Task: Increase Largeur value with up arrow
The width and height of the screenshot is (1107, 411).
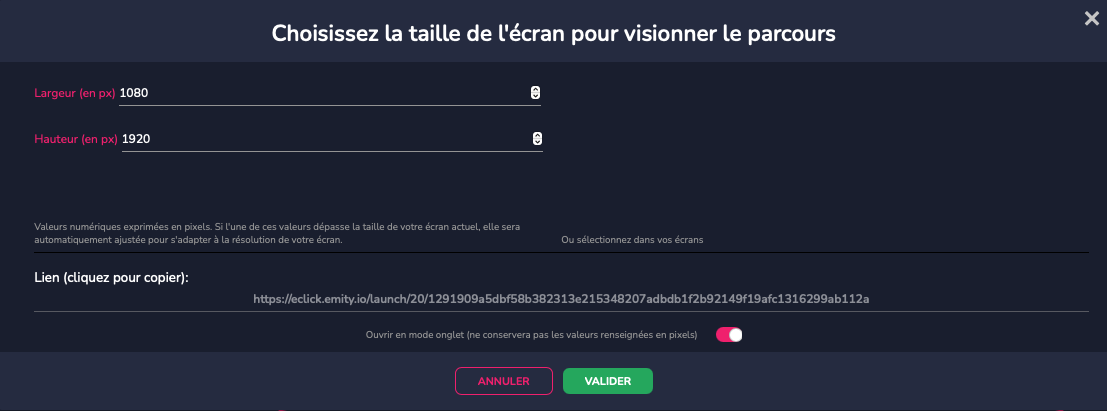Action: pos(535,90)
